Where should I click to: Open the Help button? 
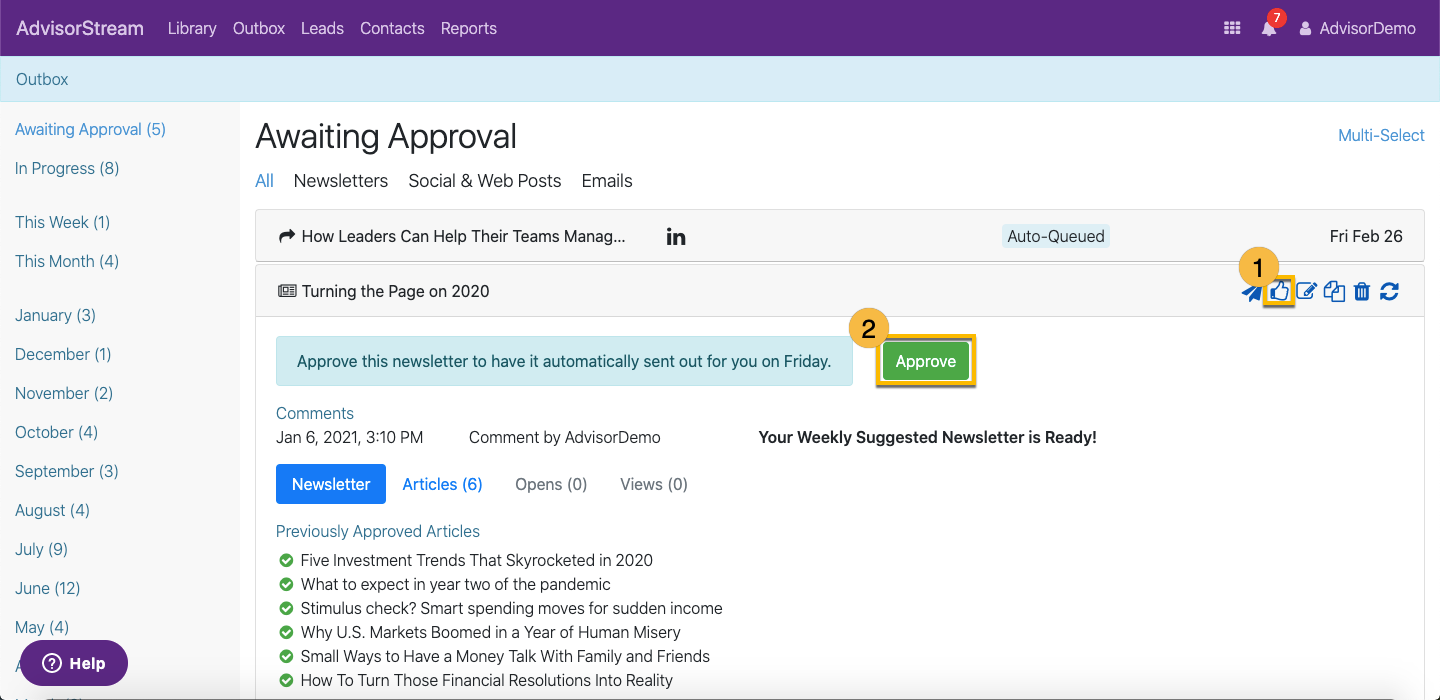tap(74, 663)
